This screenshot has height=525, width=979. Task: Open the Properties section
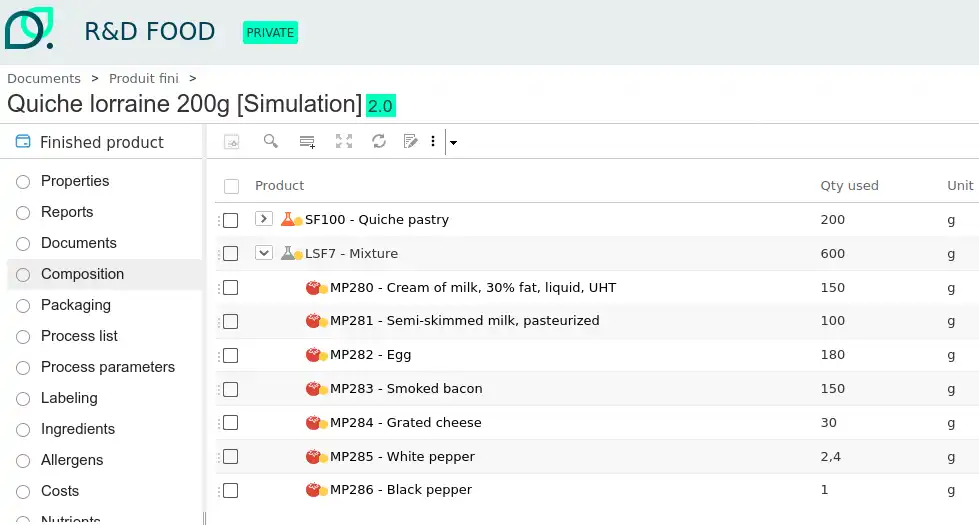75,181
